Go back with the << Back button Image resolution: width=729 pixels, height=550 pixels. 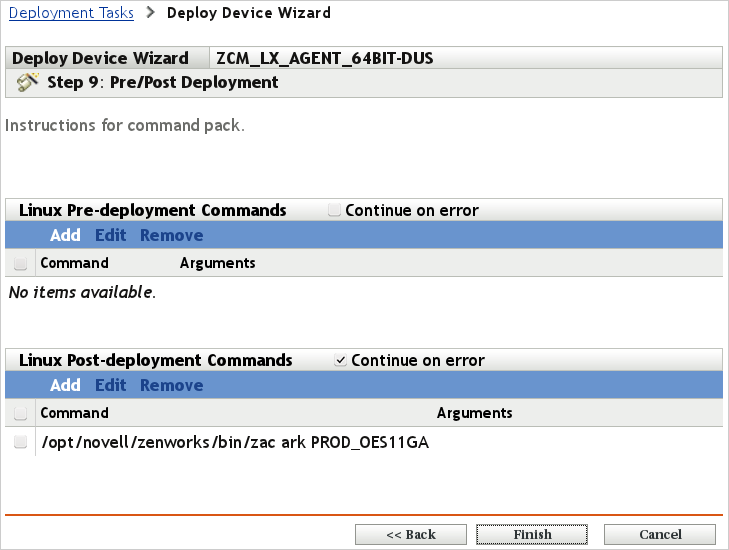[410, 535]
